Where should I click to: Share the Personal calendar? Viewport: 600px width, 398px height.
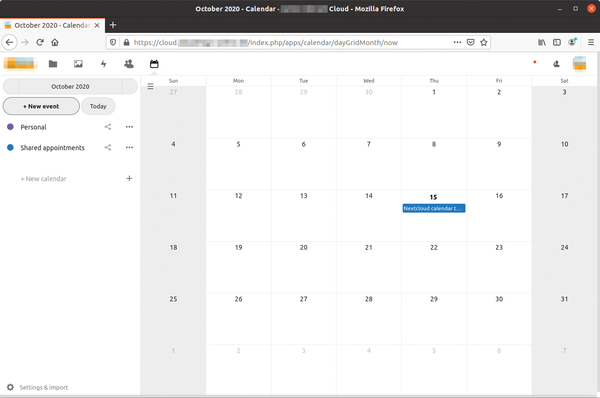coord(108,127)
